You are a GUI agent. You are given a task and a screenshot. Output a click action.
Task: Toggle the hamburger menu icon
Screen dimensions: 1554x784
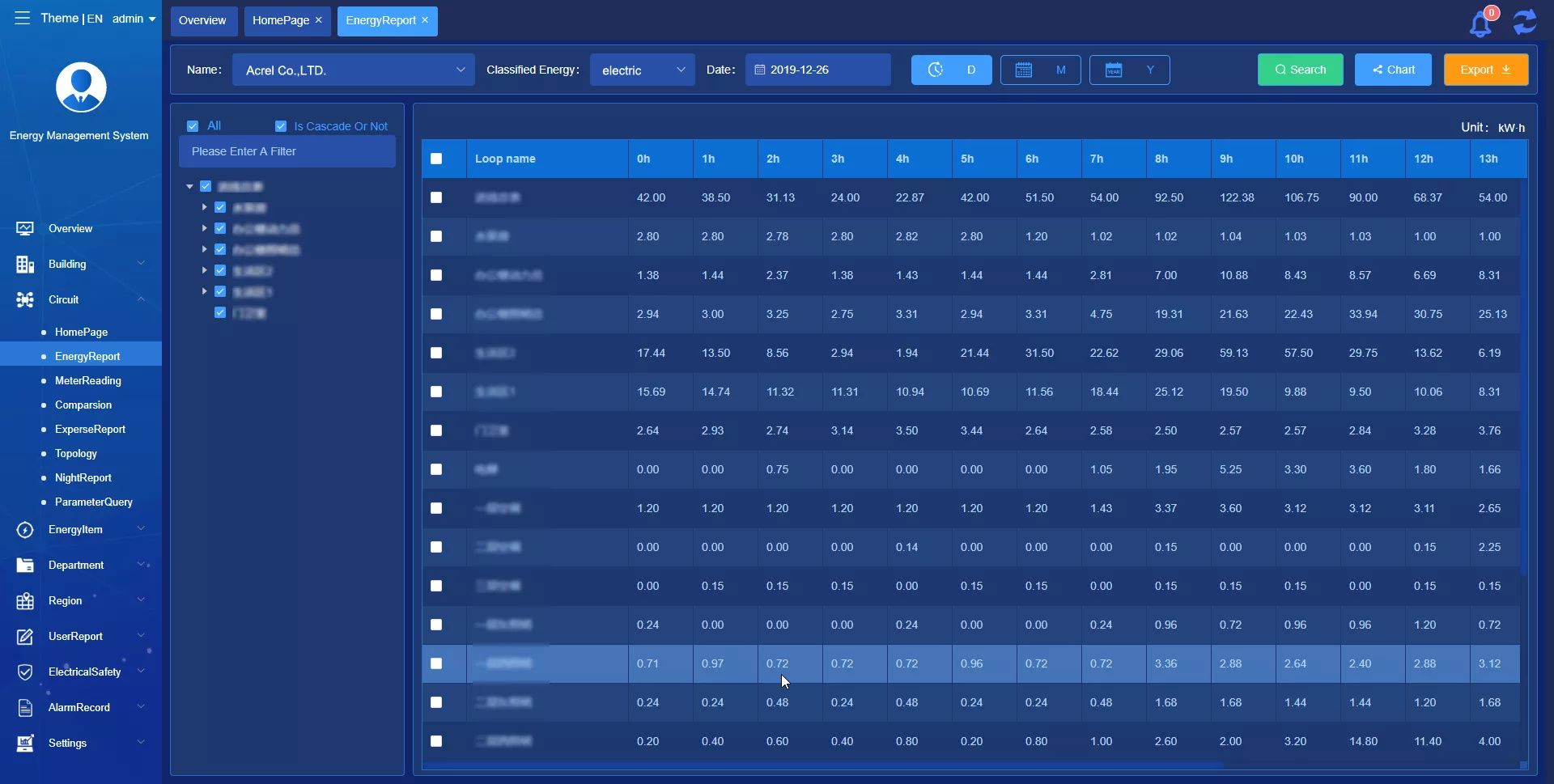(x=22, y=18)
